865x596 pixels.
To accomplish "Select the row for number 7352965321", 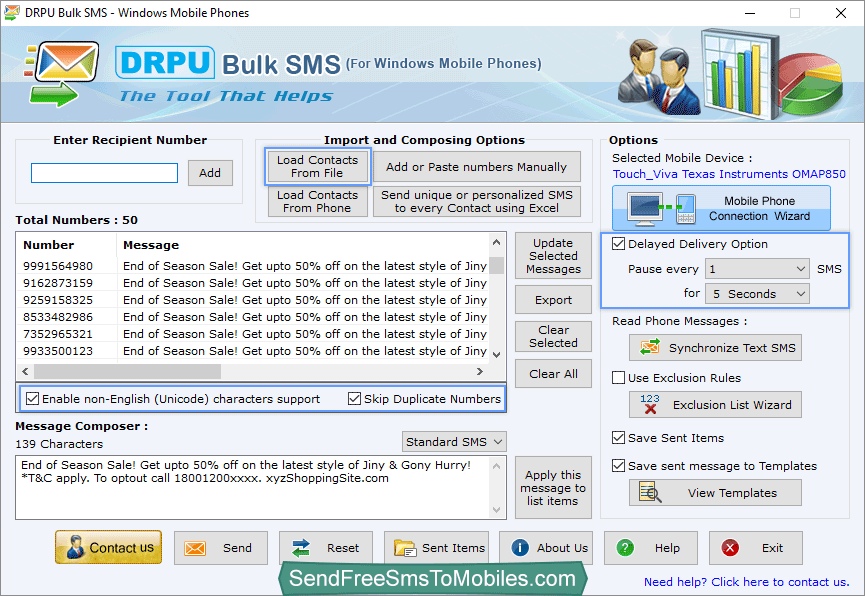I will pos(254,334).
